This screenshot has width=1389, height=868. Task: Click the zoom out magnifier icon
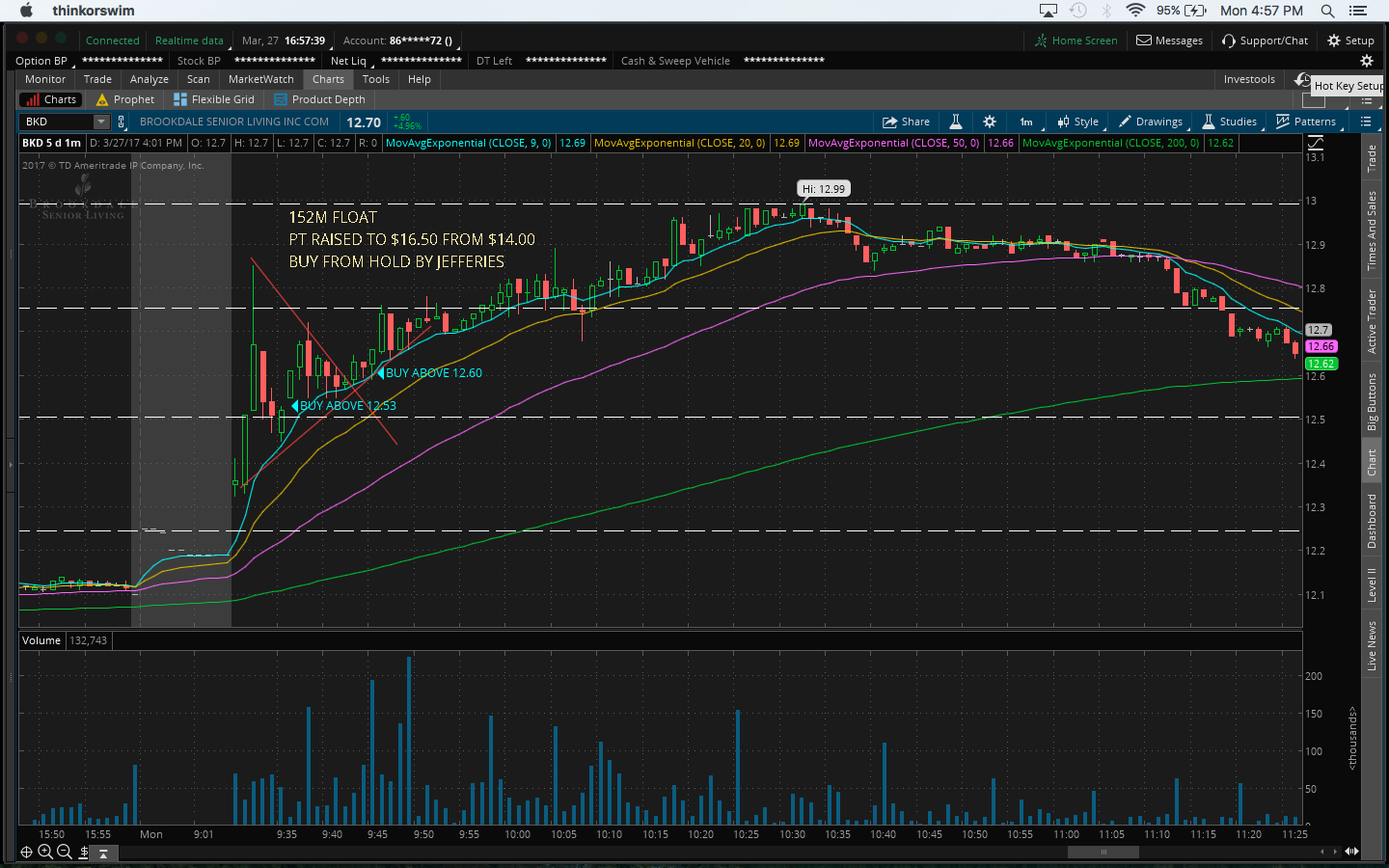tap(64, 852)
